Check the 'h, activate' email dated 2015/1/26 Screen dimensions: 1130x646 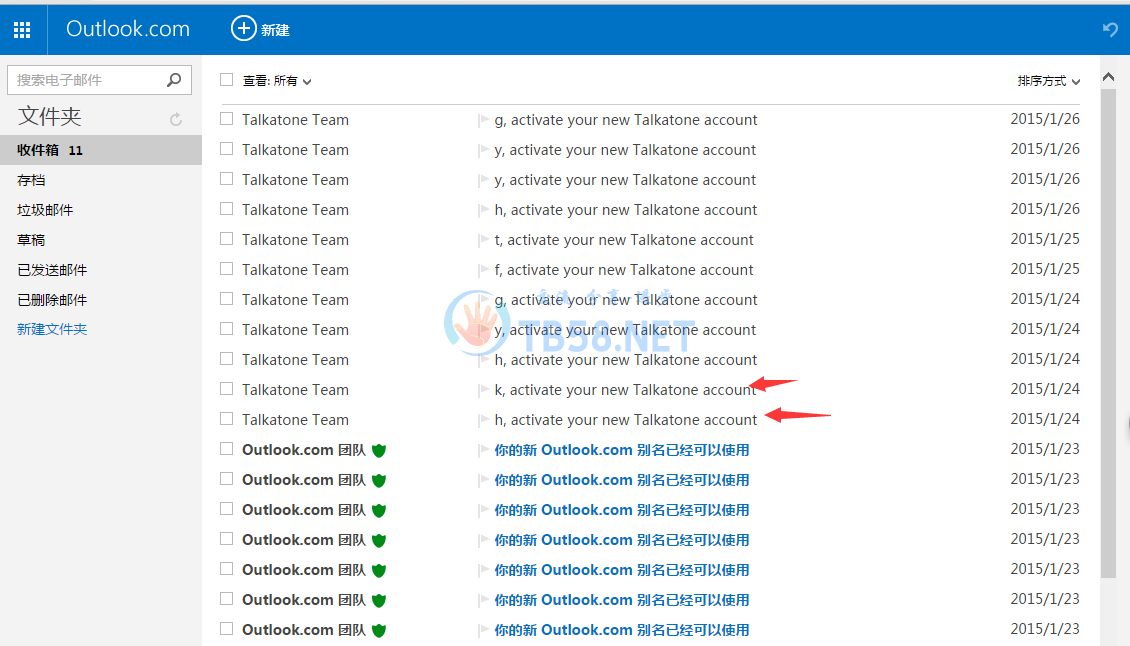pyautogui.click(x=226, y=208)
